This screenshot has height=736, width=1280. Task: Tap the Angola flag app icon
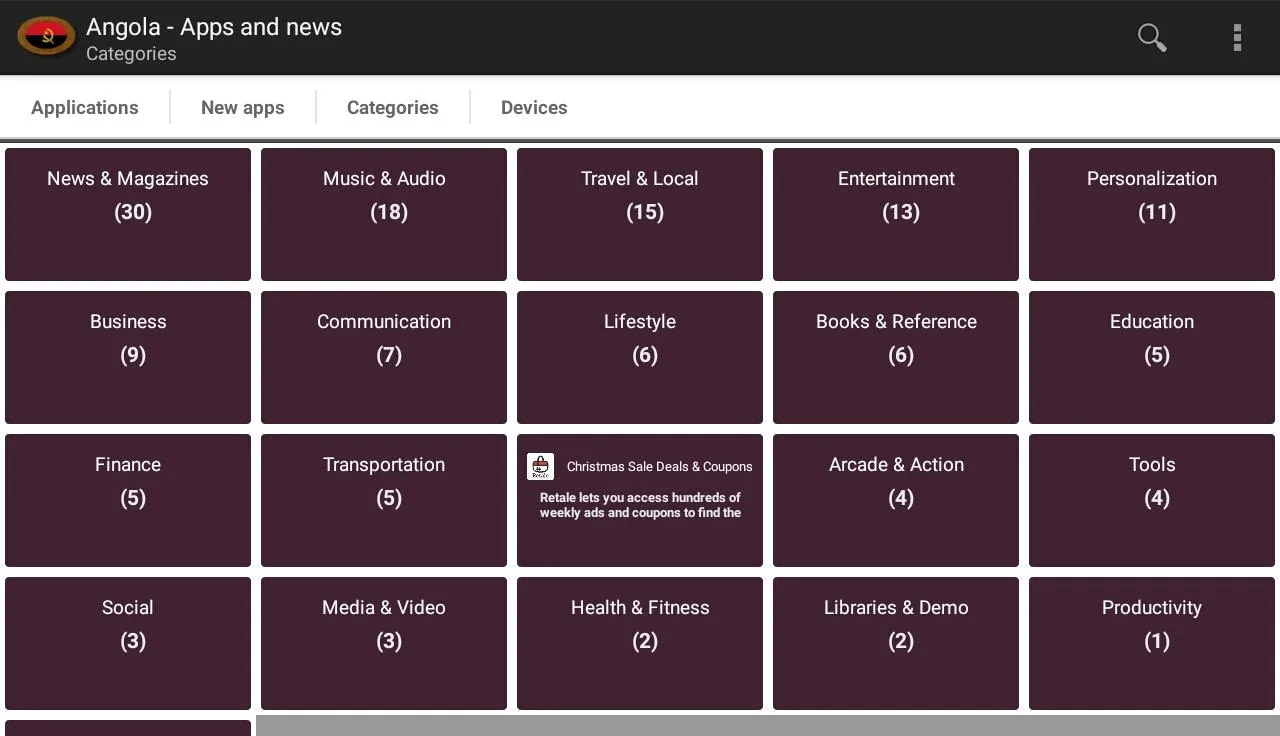pos(46,37)
